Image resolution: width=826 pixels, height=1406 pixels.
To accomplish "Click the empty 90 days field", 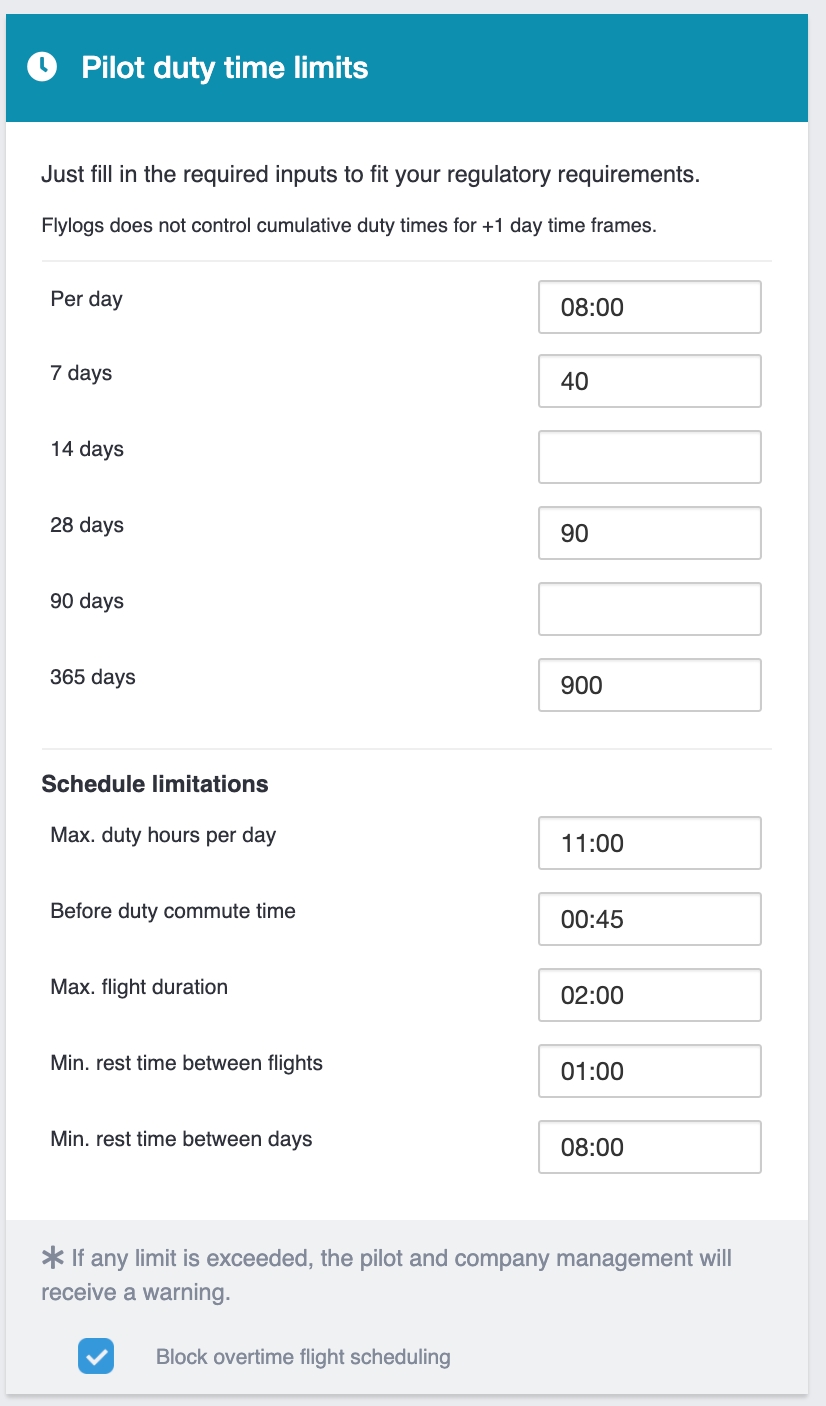I will coord(649,609).
